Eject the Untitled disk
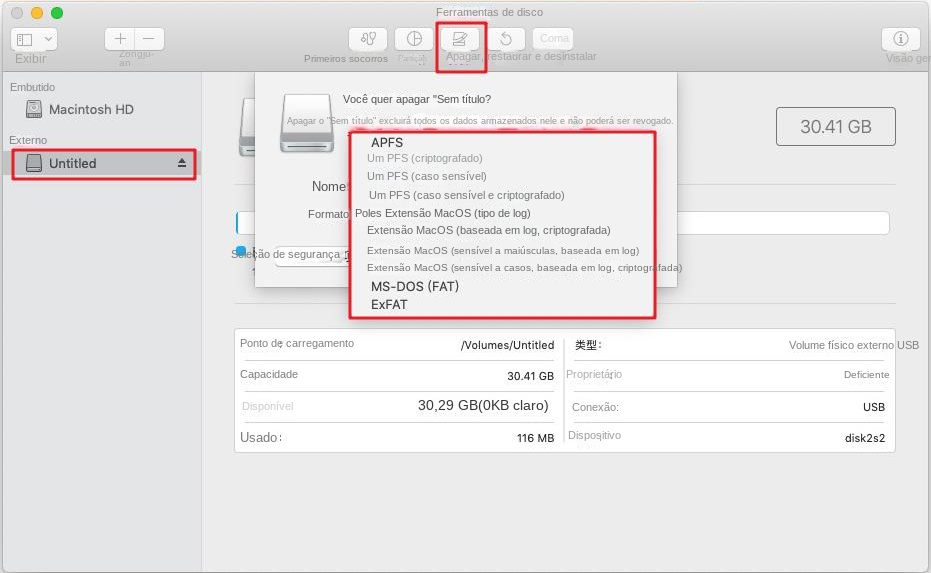Viewport: 931px width, 573px height. pos(182,163)
